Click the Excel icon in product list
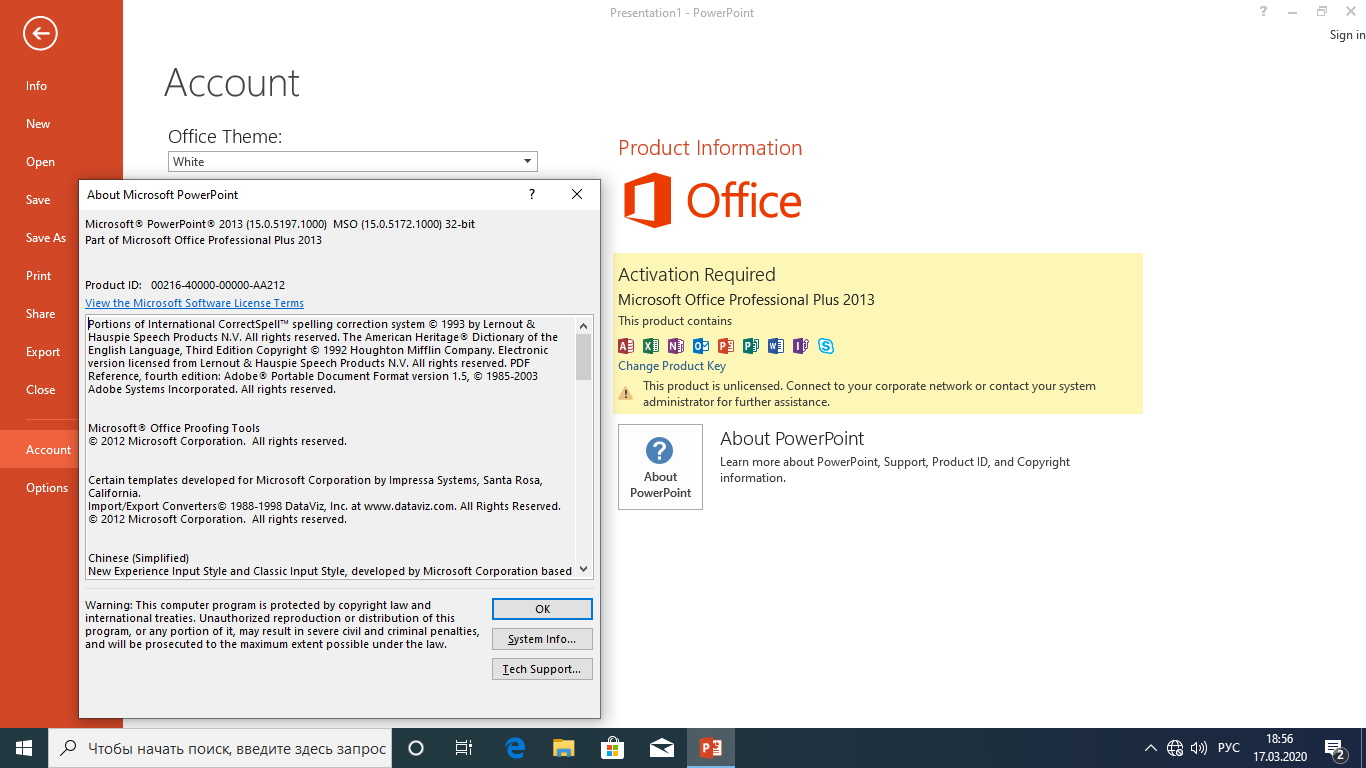Screen dimensions: 1366x768 click(651, 346)
